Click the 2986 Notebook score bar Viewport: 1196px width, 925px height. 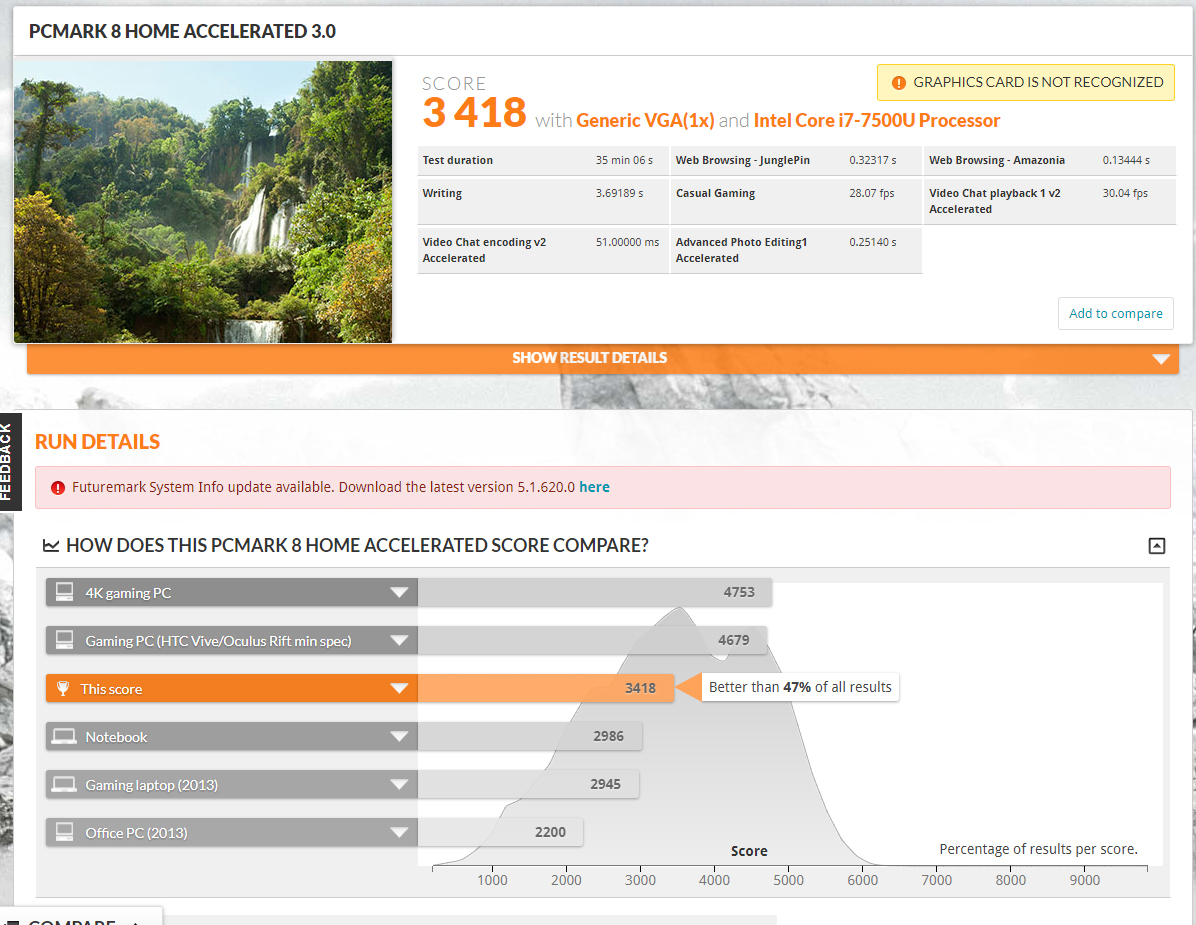point(530,737)
